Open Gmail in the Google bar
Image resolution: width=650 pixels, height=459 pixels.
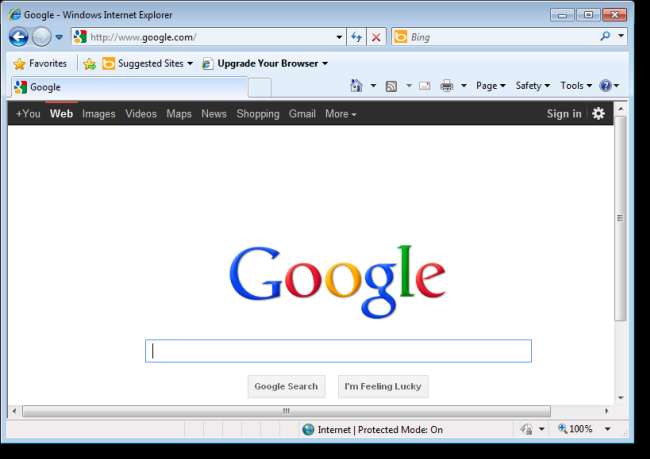pyautogui.click(x=302, y=114)
